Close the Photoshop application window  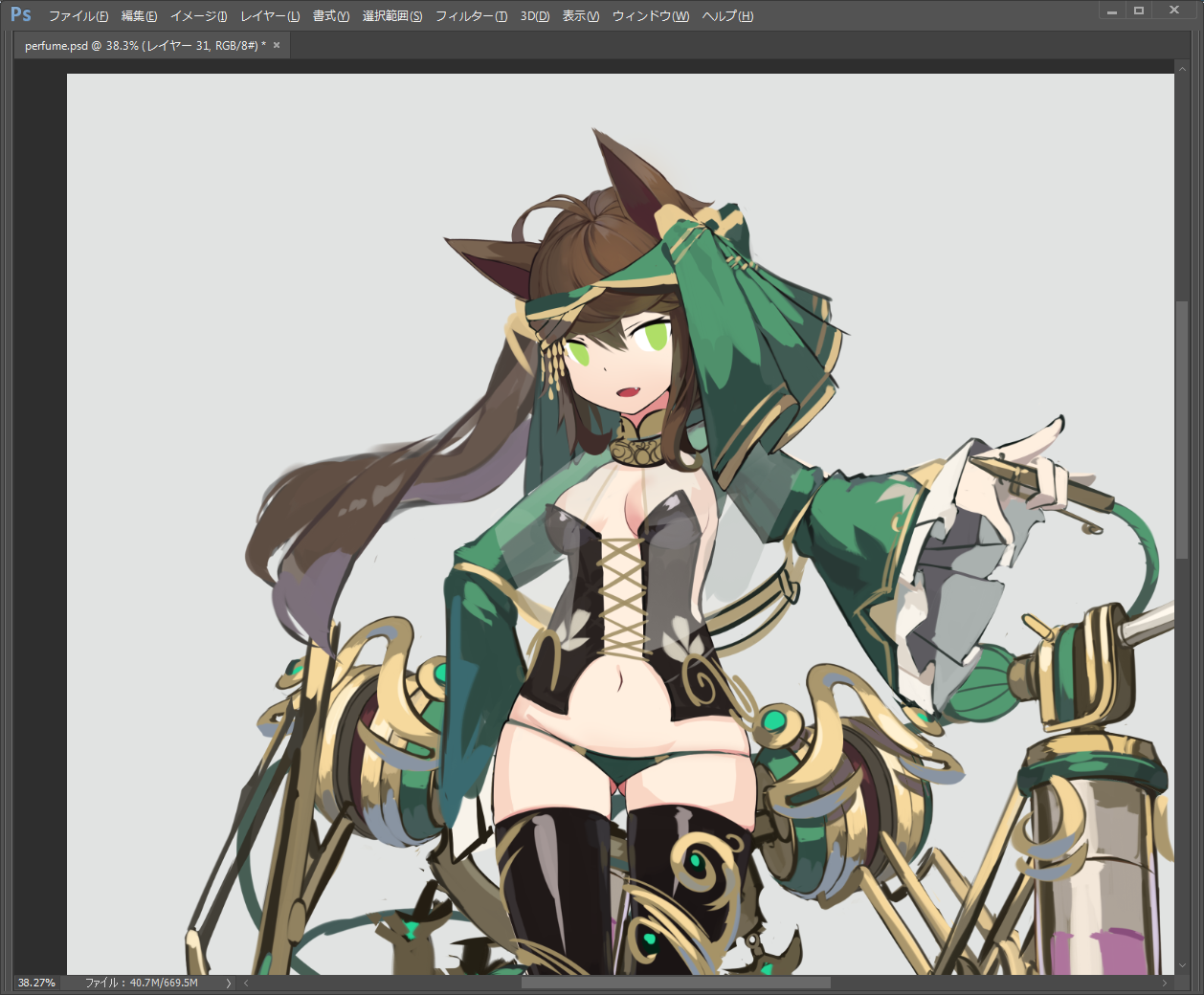(1174, 11)
